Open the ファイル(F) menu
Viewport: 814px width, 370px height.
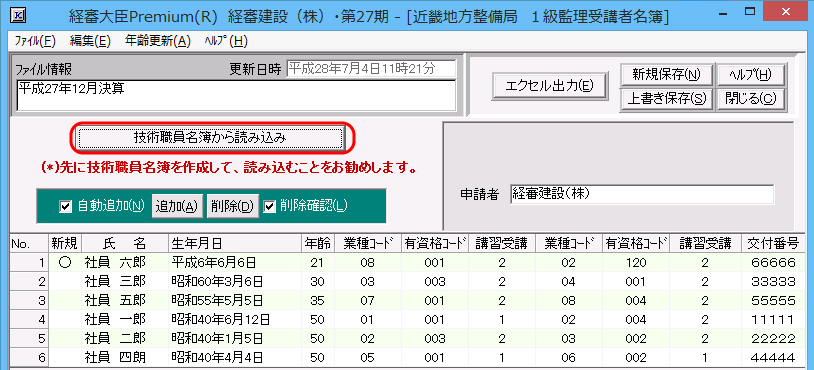pos(35,42)
